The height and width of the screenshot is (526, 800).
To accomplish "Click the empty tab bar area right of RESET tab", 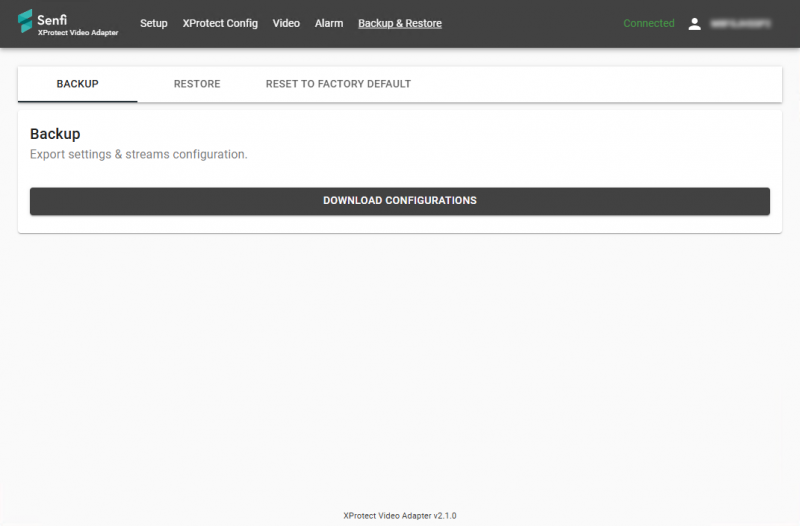I will [x=600, y=84].
